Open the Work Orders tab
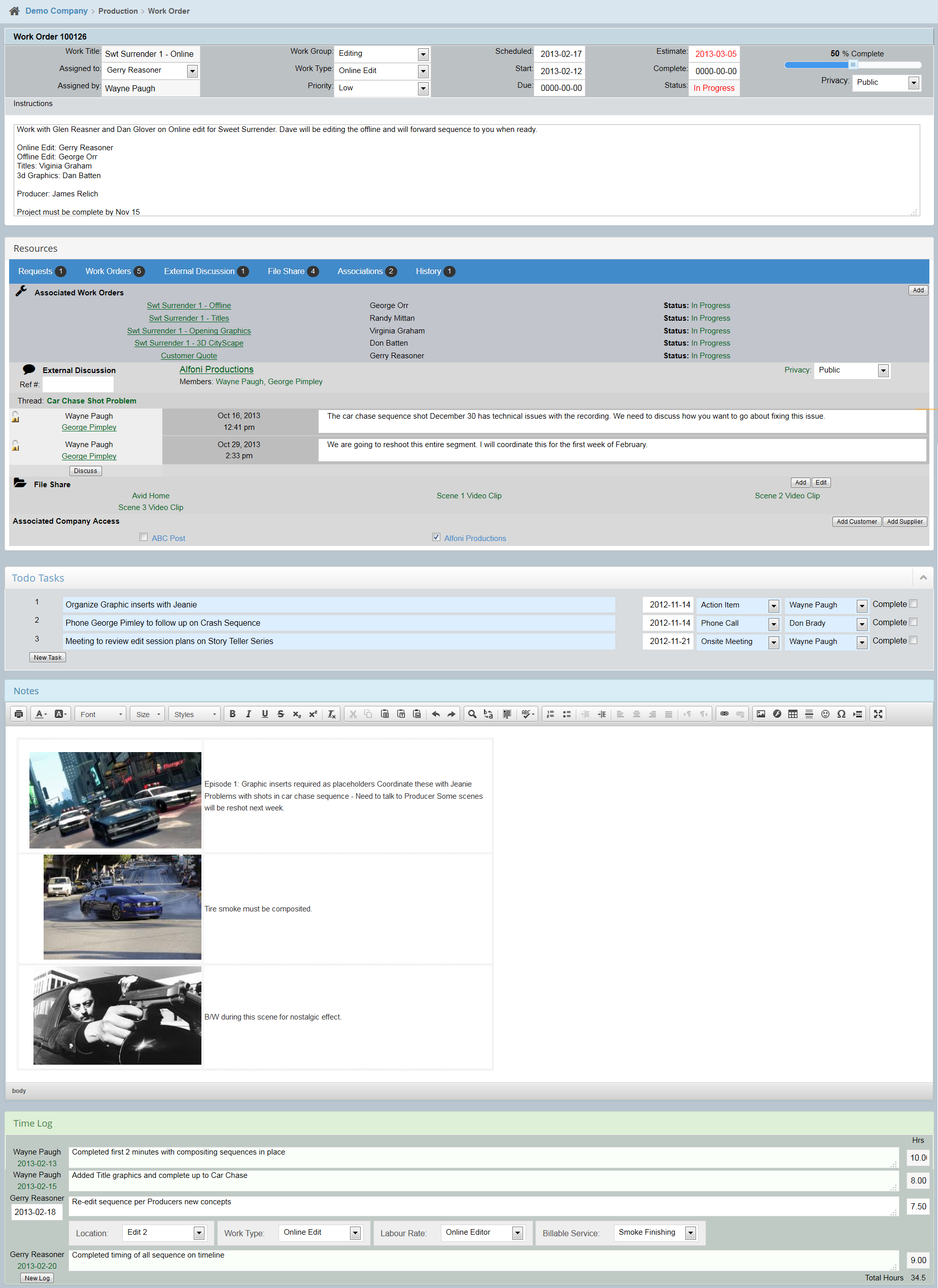The image size is (938, 1288). click(115, 272)
